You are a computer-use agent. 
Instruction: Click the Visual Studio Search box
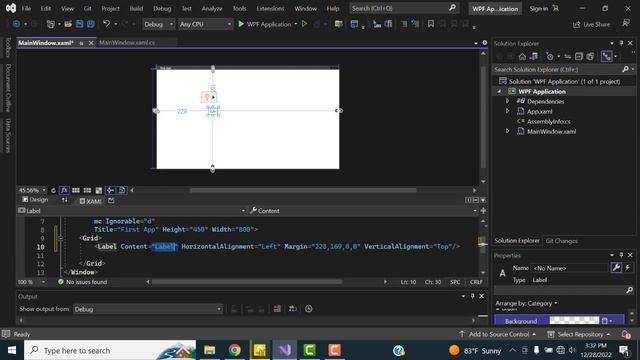404,8
